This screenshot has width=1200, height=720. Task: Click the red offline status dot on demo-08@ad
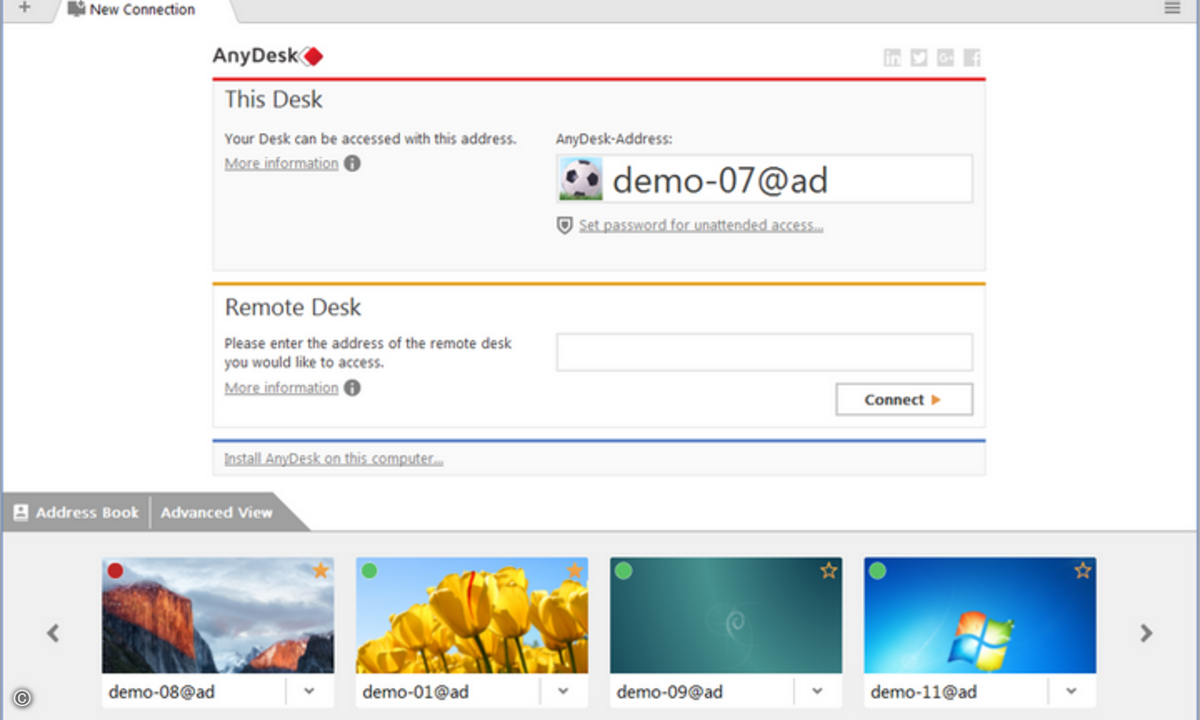coord(115,571)
